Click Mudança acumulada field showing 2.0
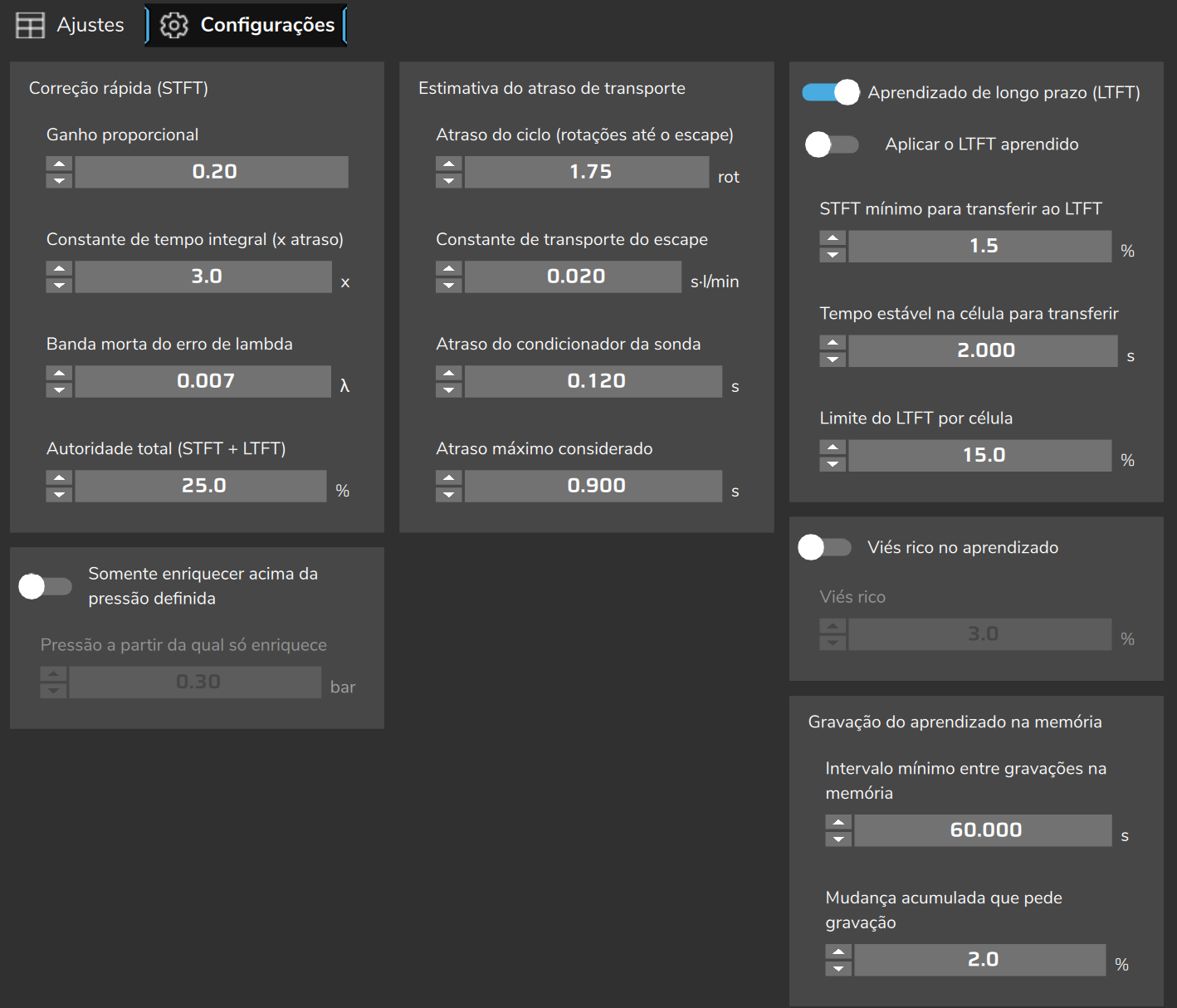This screenshot has width=1177, height=1008. [980, 960]
